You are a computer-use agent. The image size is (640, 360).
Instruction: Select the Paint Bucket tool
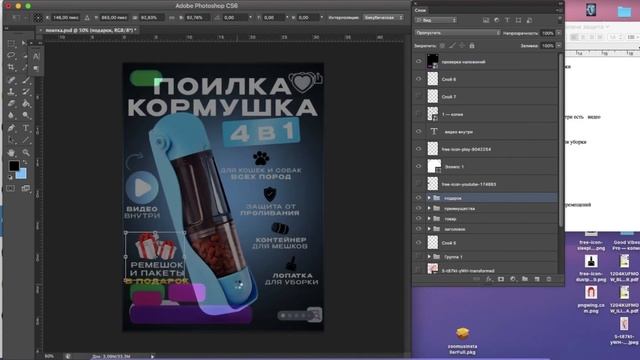coord(26,104)
